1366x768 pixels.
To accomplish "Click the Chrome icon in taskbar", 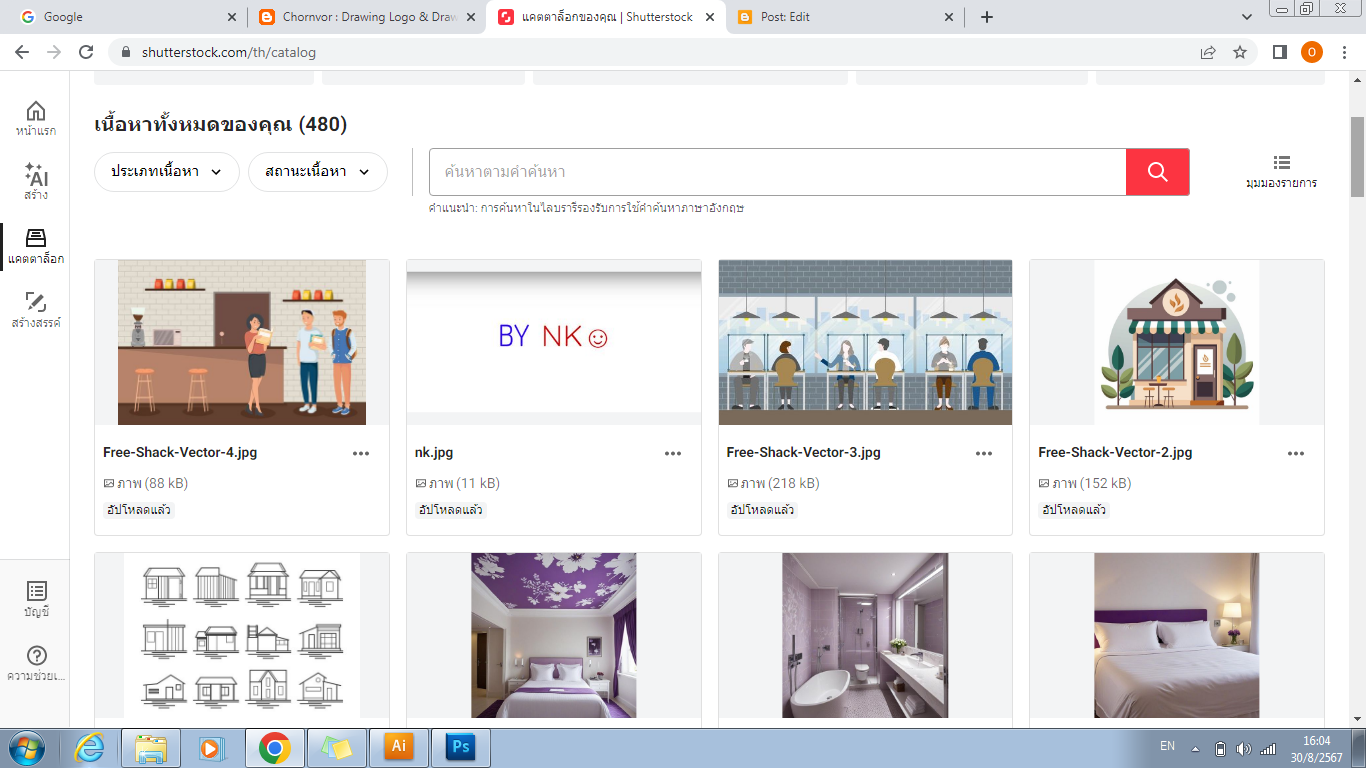I will (274, 747).
